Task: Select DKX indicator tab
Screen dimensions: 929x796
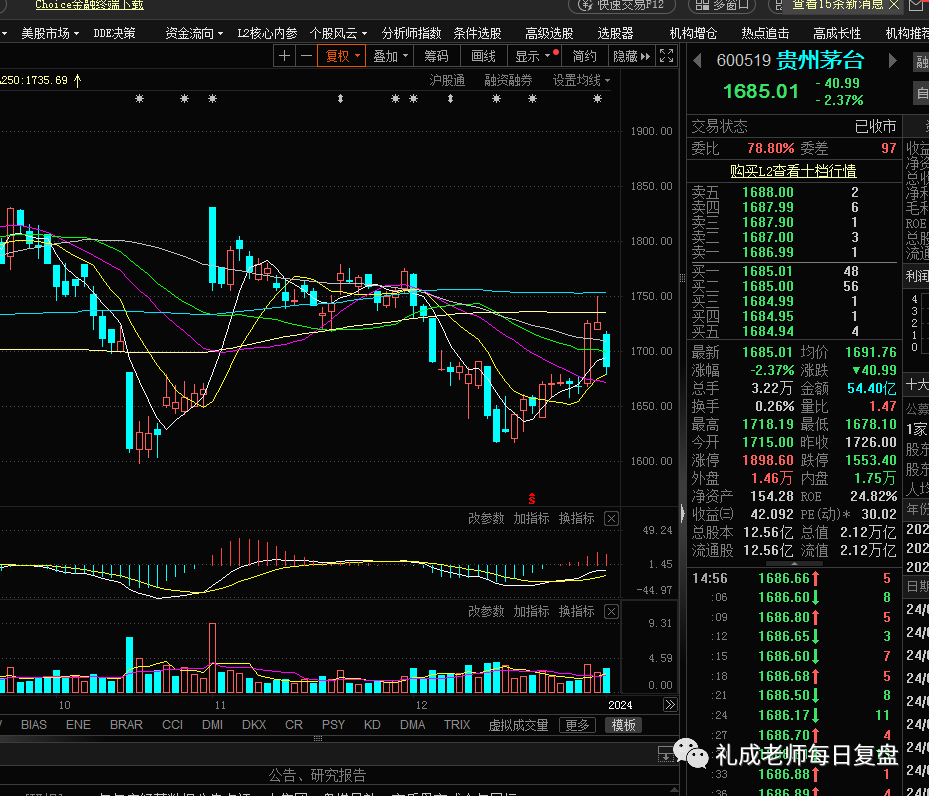Action: point(254,725)
